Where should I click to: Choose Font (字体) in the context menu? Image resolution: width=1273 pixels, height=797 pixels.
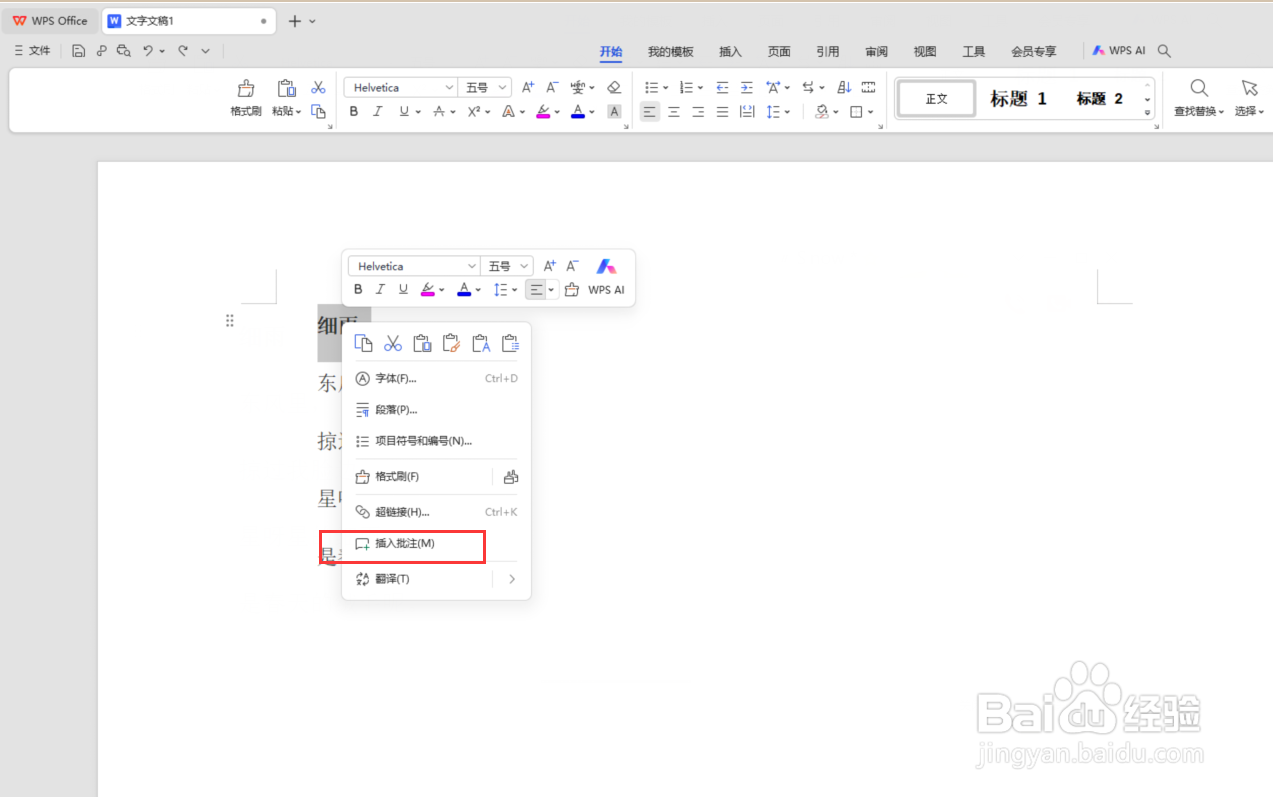436,379
